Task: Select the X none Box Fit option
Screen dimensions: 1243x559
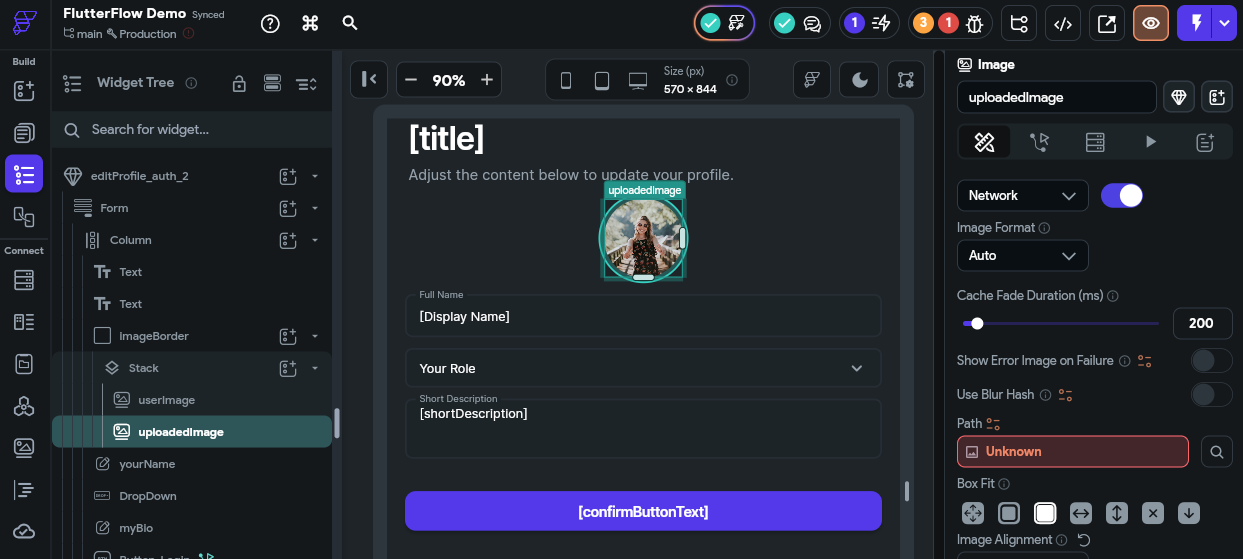Action: [1153, 513]
